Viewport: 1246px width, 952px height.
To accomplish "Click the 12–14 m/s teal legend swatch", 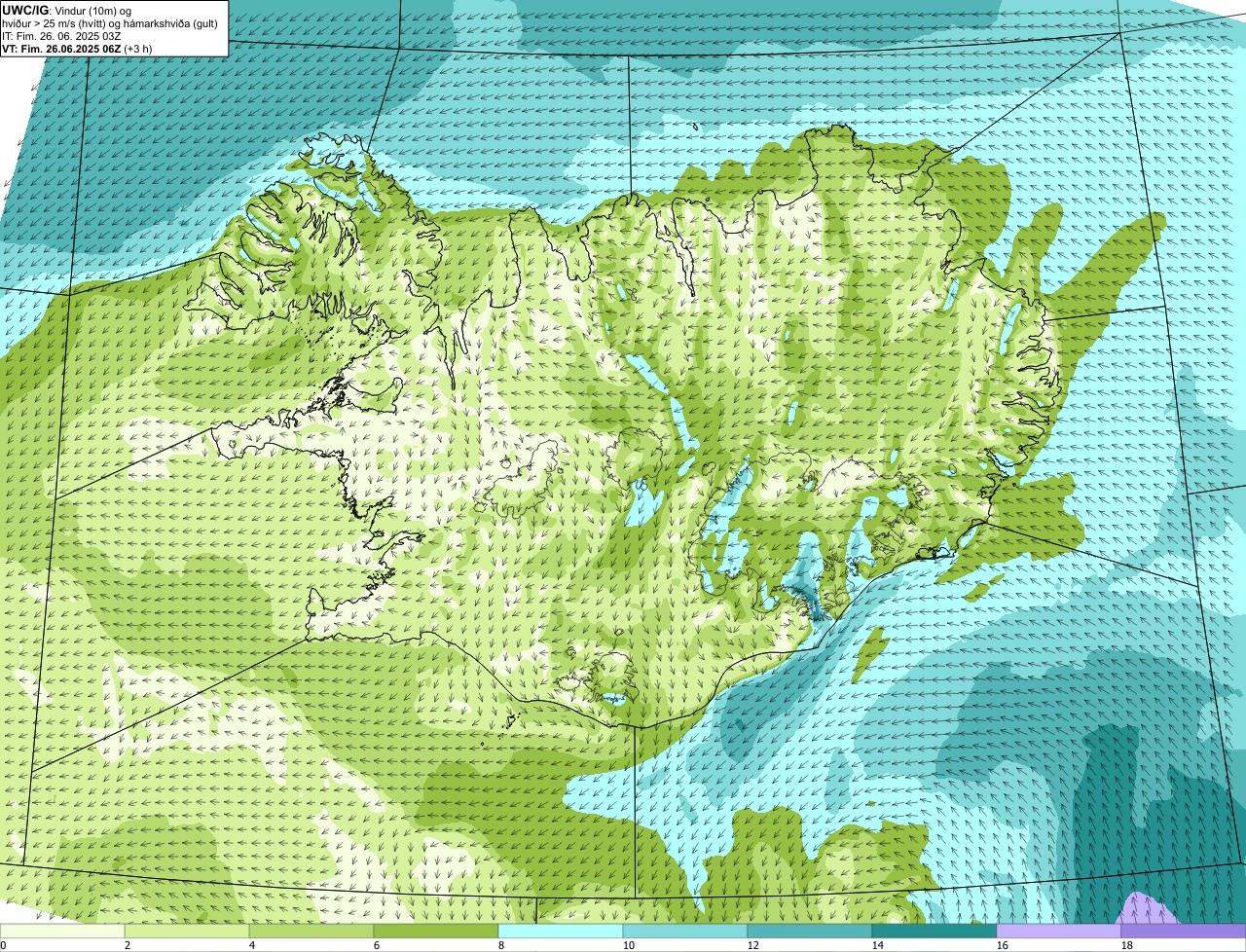I will (810, 931).
